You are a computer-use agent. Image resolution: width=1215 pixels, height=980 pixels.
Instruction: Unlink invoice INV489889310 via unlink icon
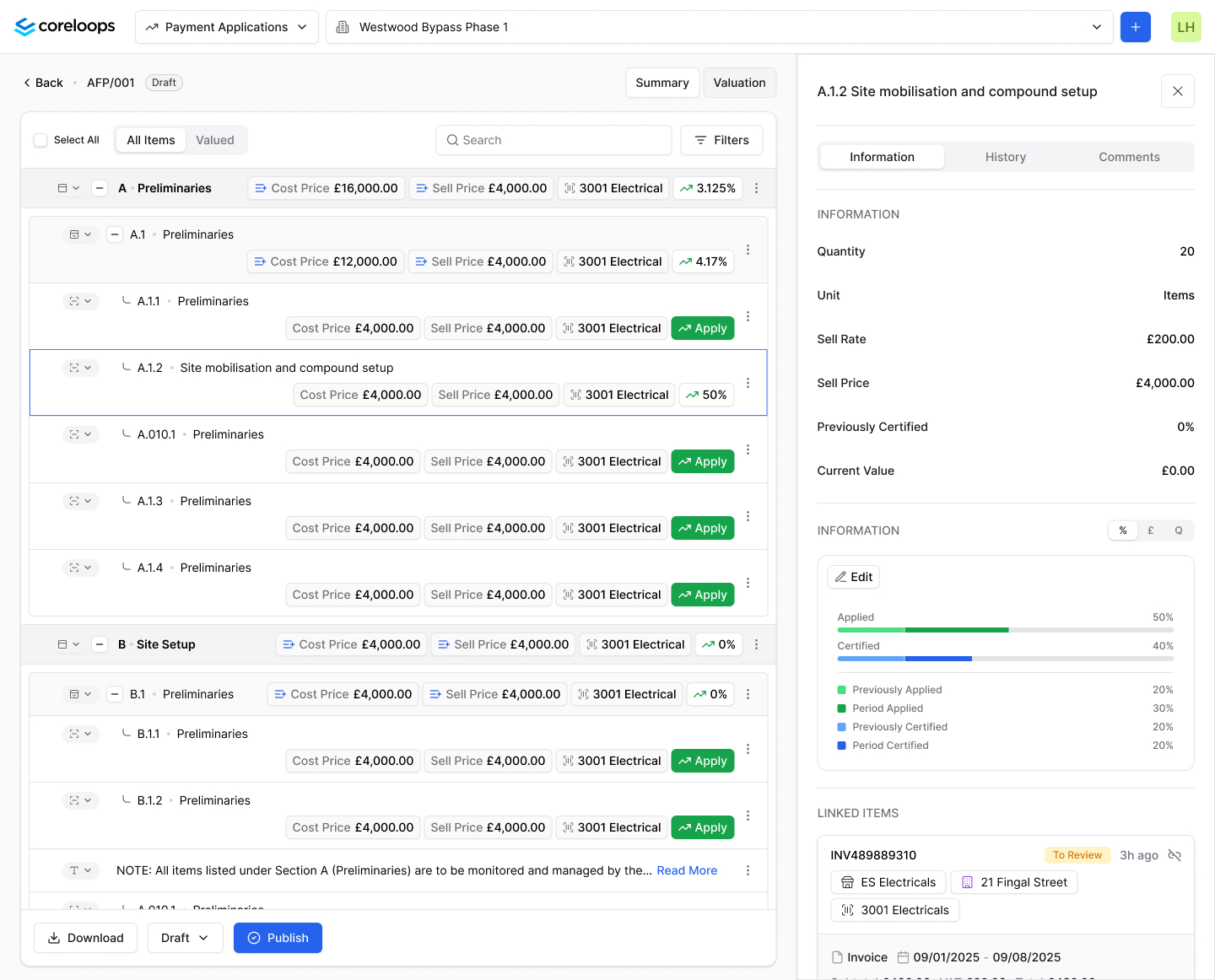(x=1174, y=855)
